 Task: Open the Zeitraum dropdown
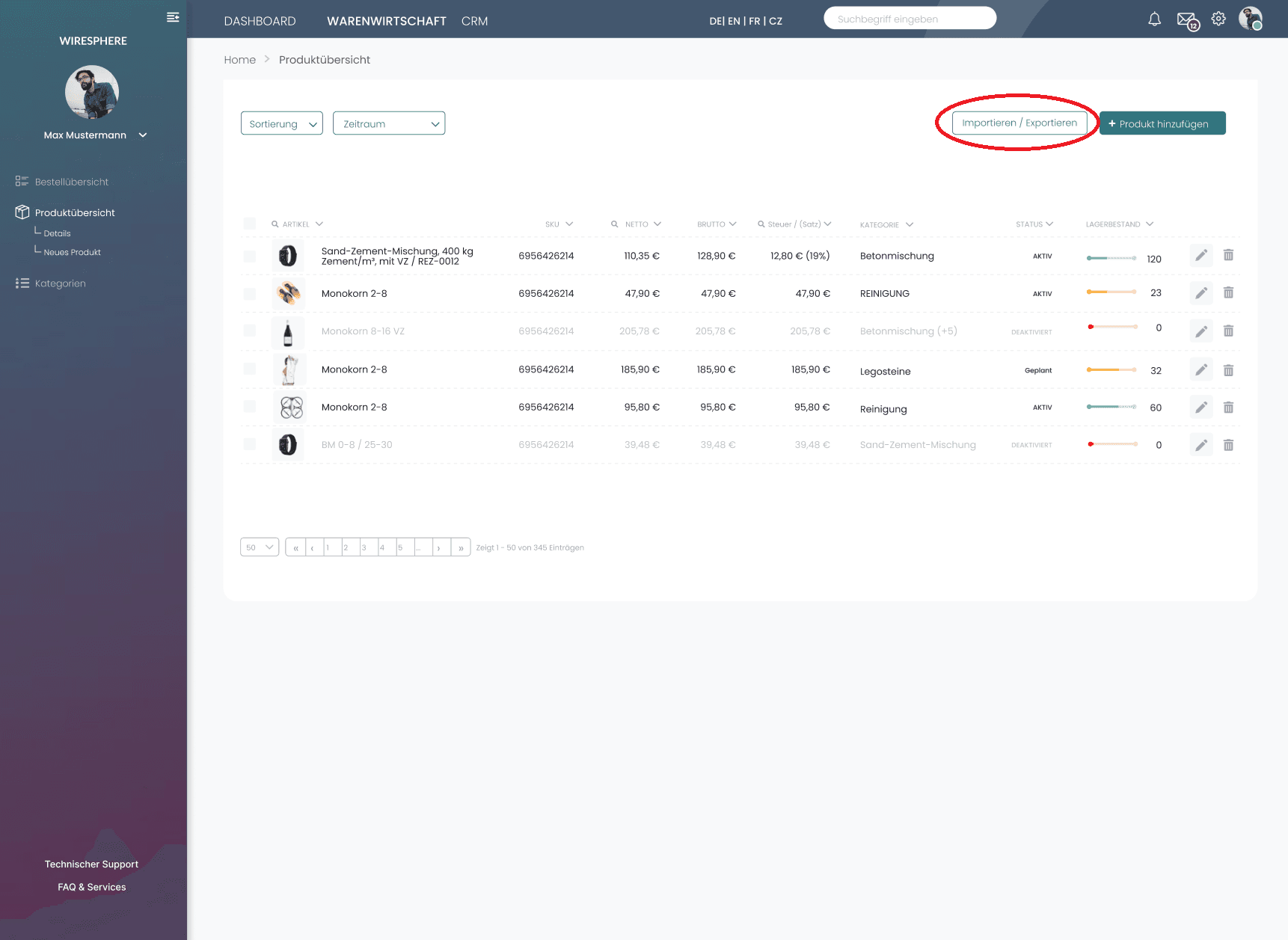click(389, 123)
